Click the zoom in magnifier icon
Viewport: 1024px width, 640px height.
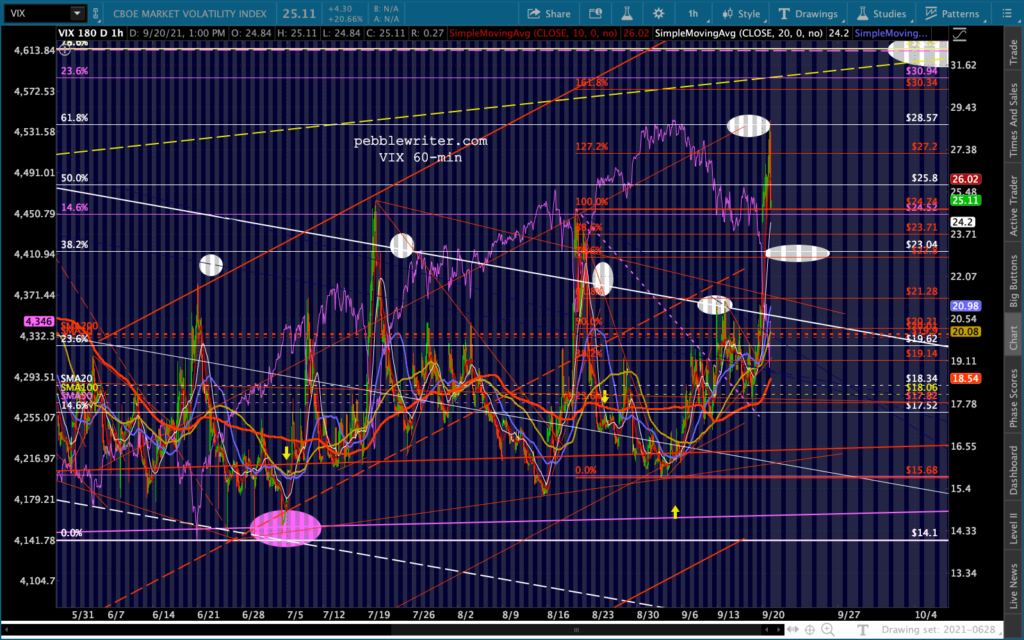point(829,628)
